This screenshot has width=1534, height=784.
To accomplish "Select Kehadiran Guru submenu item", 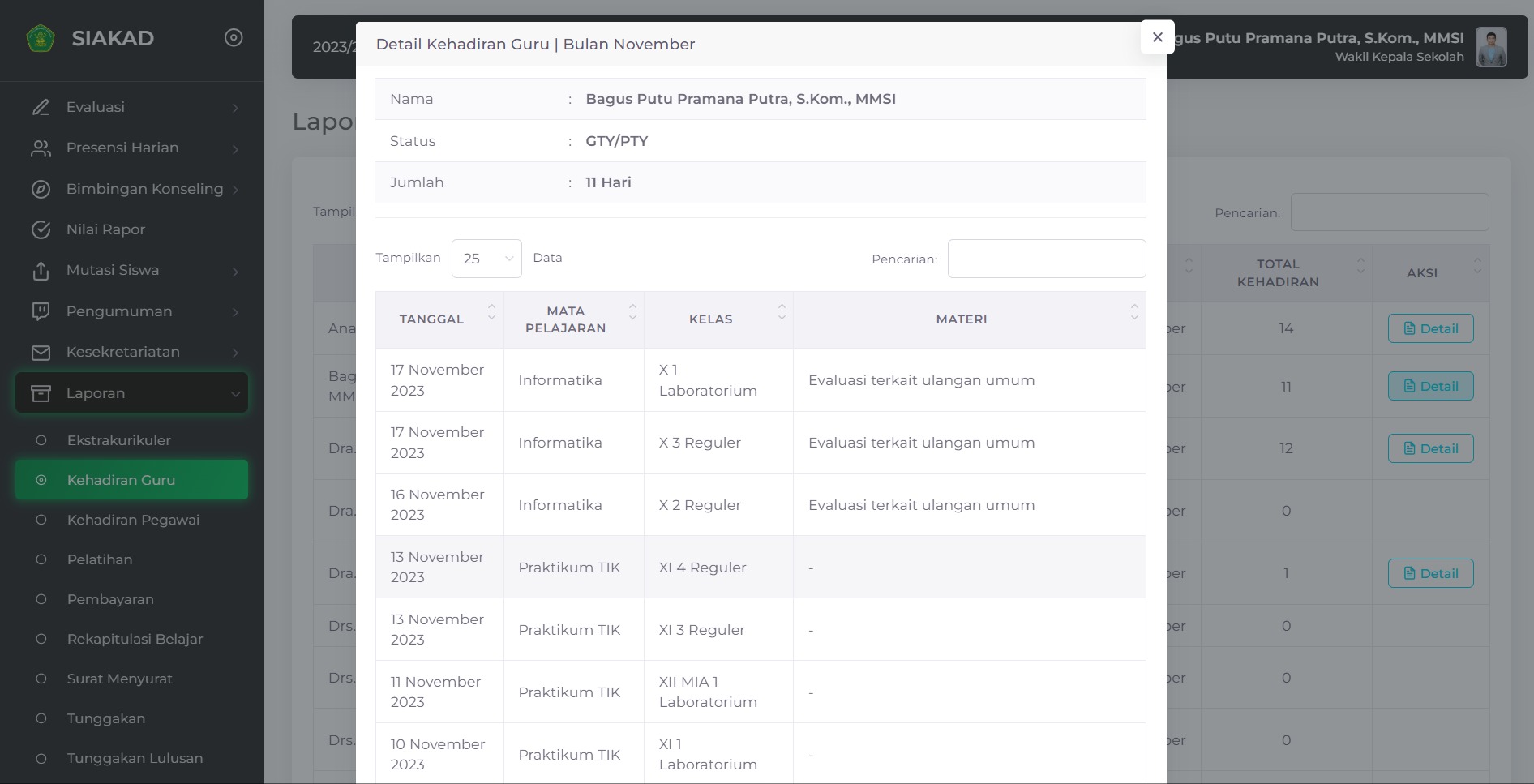I will (x=131, y=480).
